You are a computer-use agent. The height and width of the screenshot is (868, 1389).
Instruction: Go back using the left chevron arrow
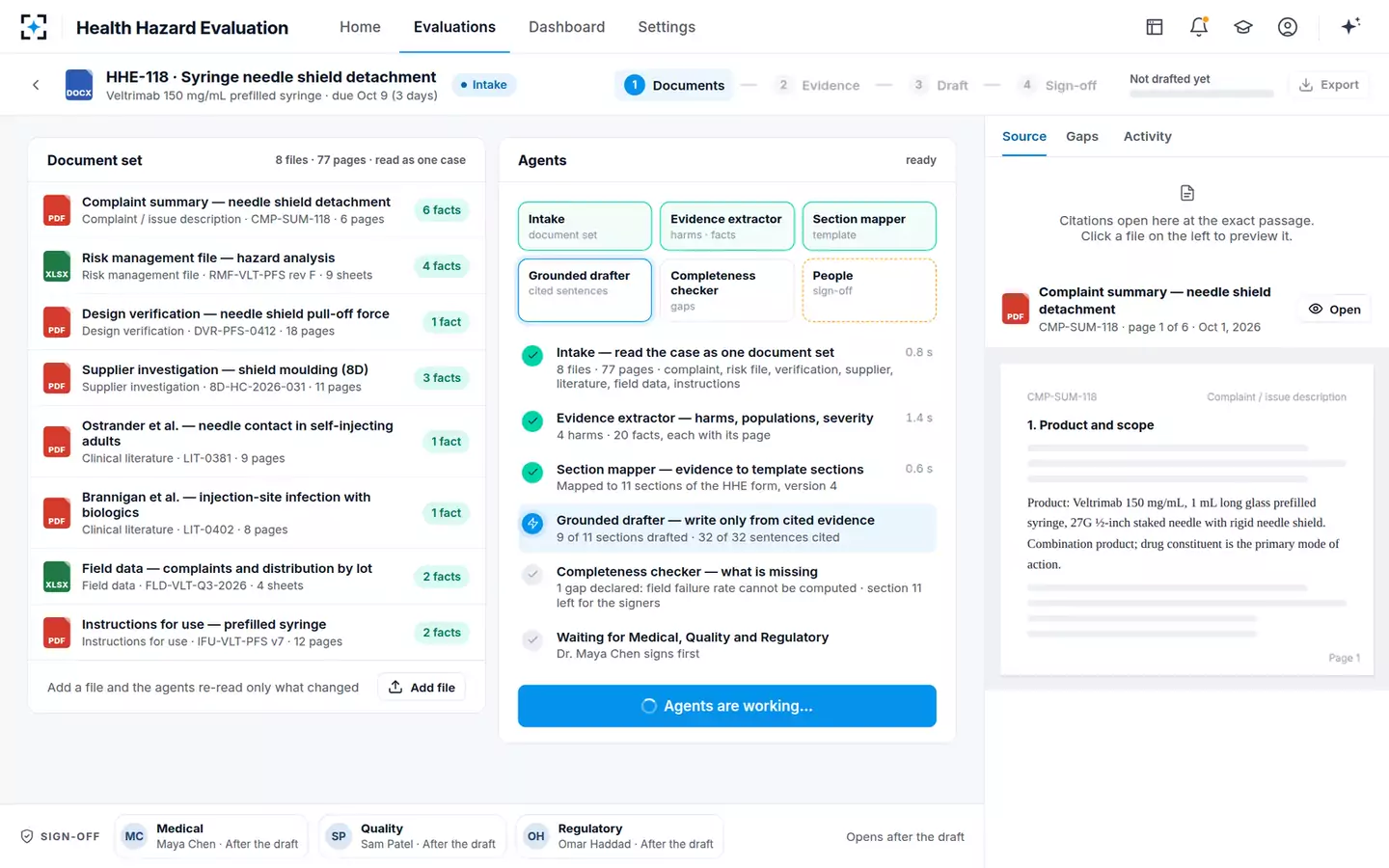36,85
